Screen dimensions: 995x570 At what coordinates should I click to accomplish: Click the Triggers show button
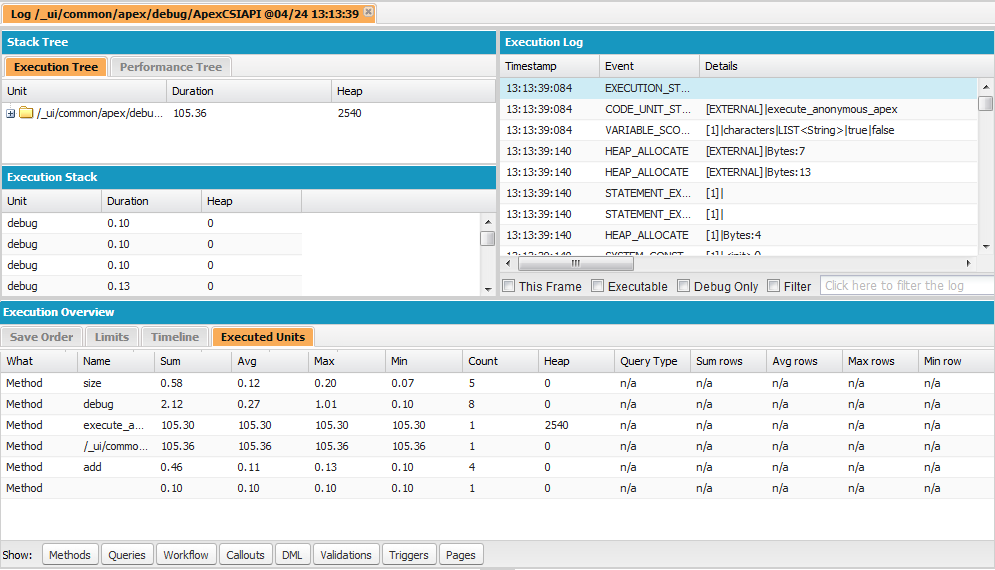point(409,555)
